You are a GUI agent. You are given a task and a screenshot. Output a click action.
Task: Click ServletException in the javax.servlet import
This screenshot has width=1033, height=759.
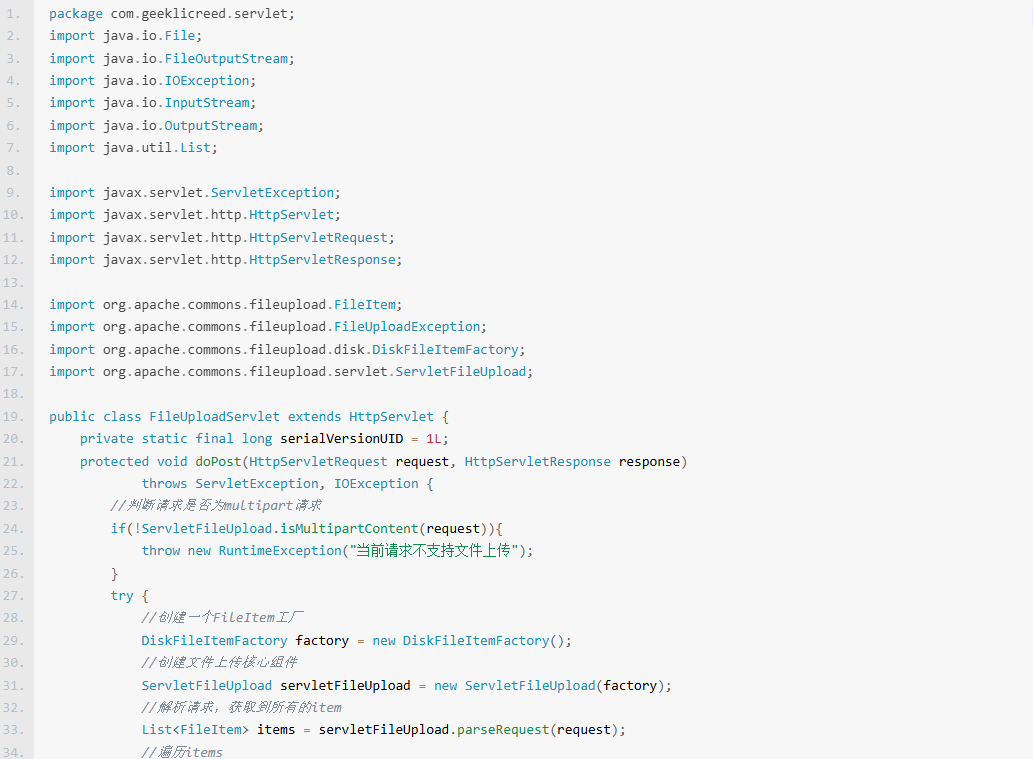[272, 193]
